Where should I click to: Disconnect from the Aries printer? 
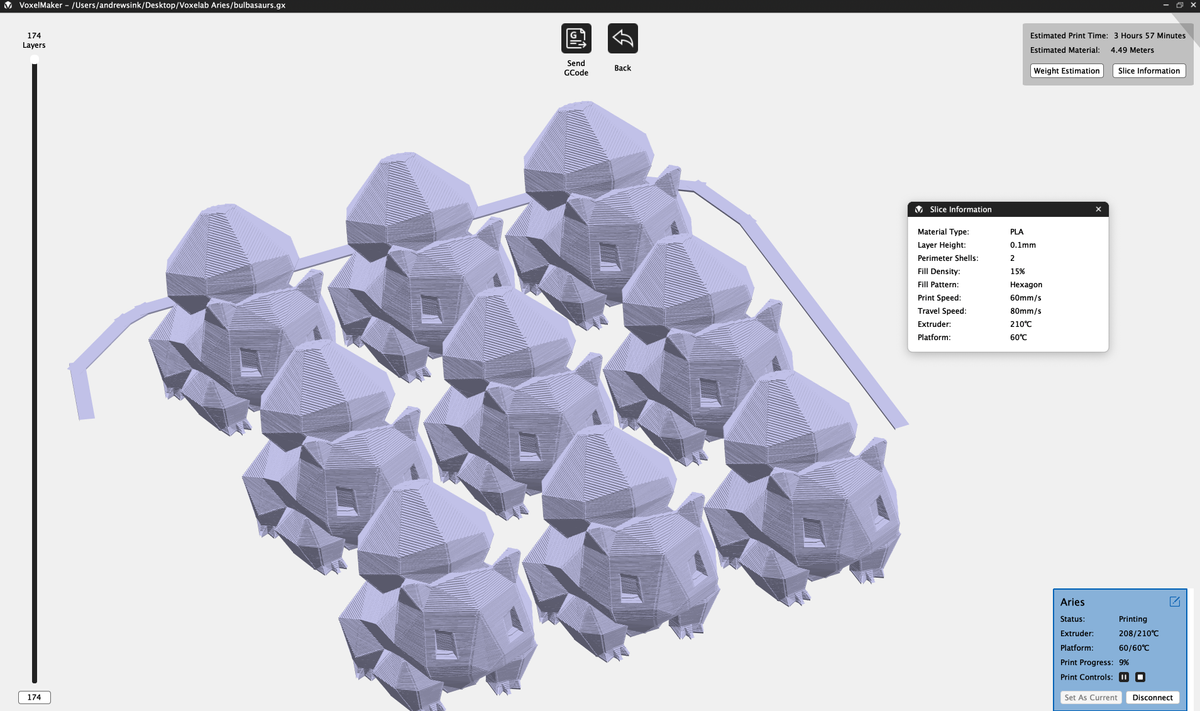point(1152,697)
